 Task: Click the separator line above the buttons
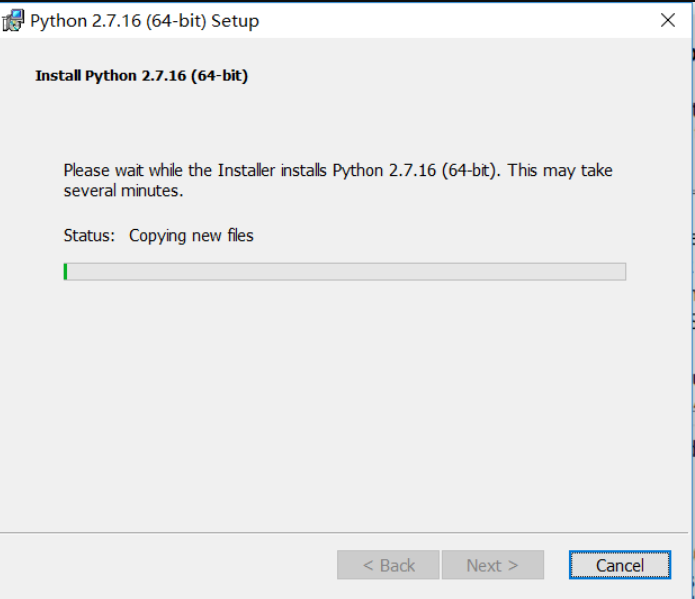coord(344,532)
